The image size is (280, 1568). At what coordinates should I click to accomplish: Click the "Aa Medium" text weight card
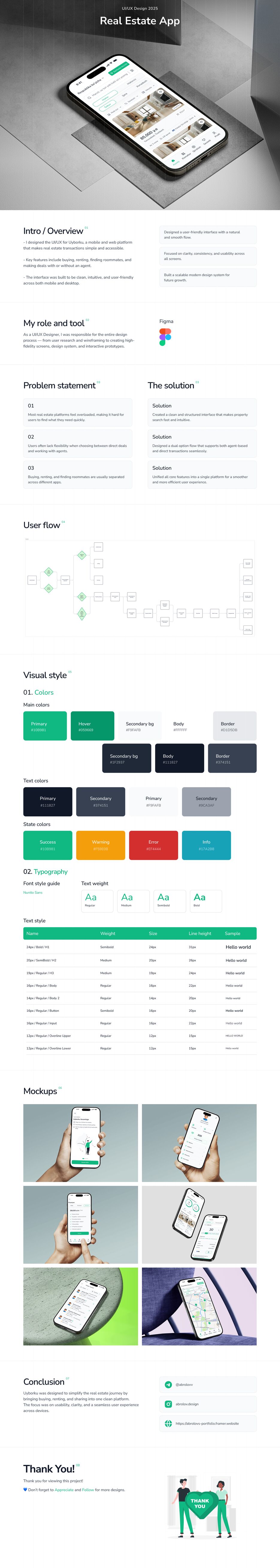[x=133, y=901]
